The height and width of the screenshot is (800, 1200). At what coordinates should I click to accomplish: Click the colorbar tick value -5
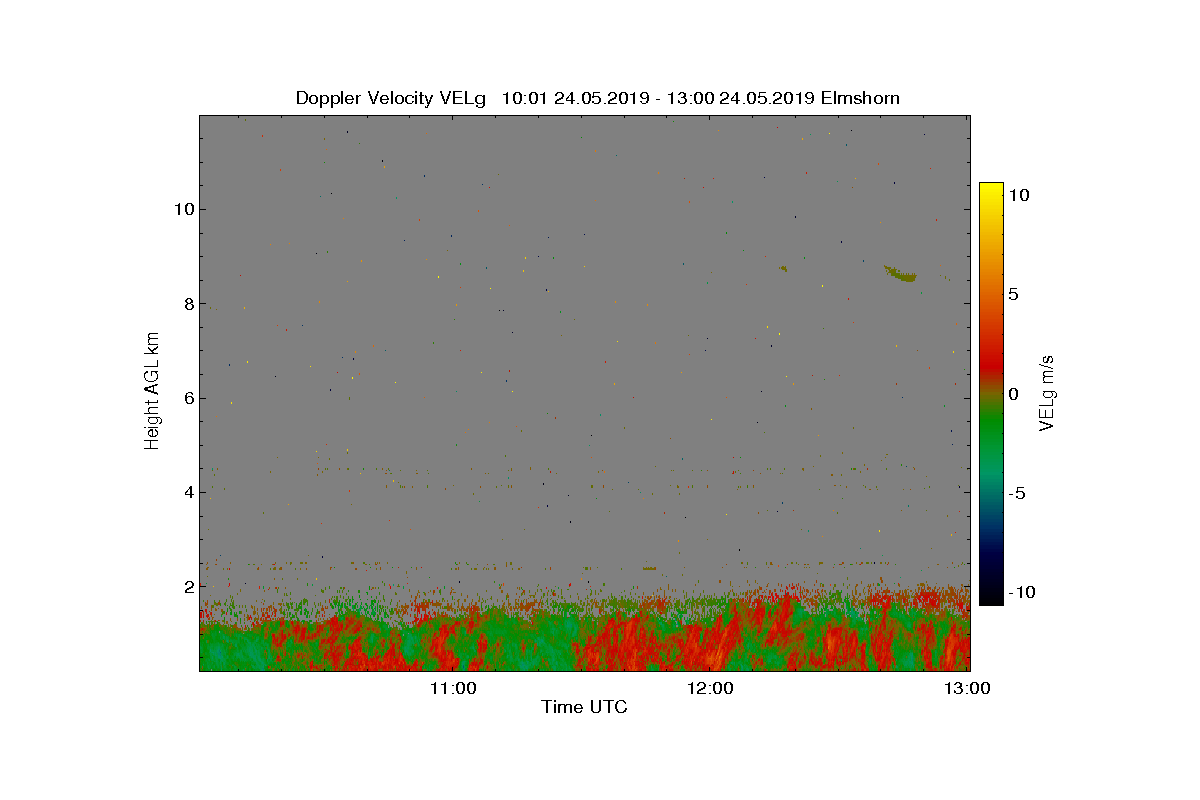pos(1016,493)
